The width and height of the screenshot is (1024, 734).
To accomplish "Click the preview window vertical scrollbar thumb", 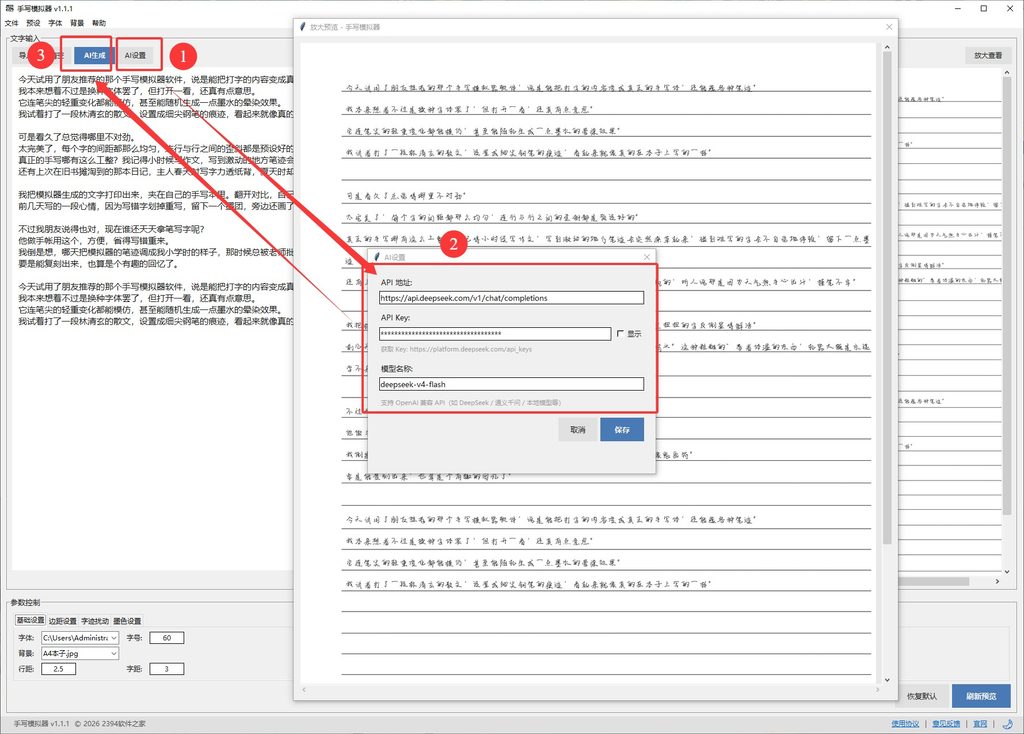I will pos(887,297).
